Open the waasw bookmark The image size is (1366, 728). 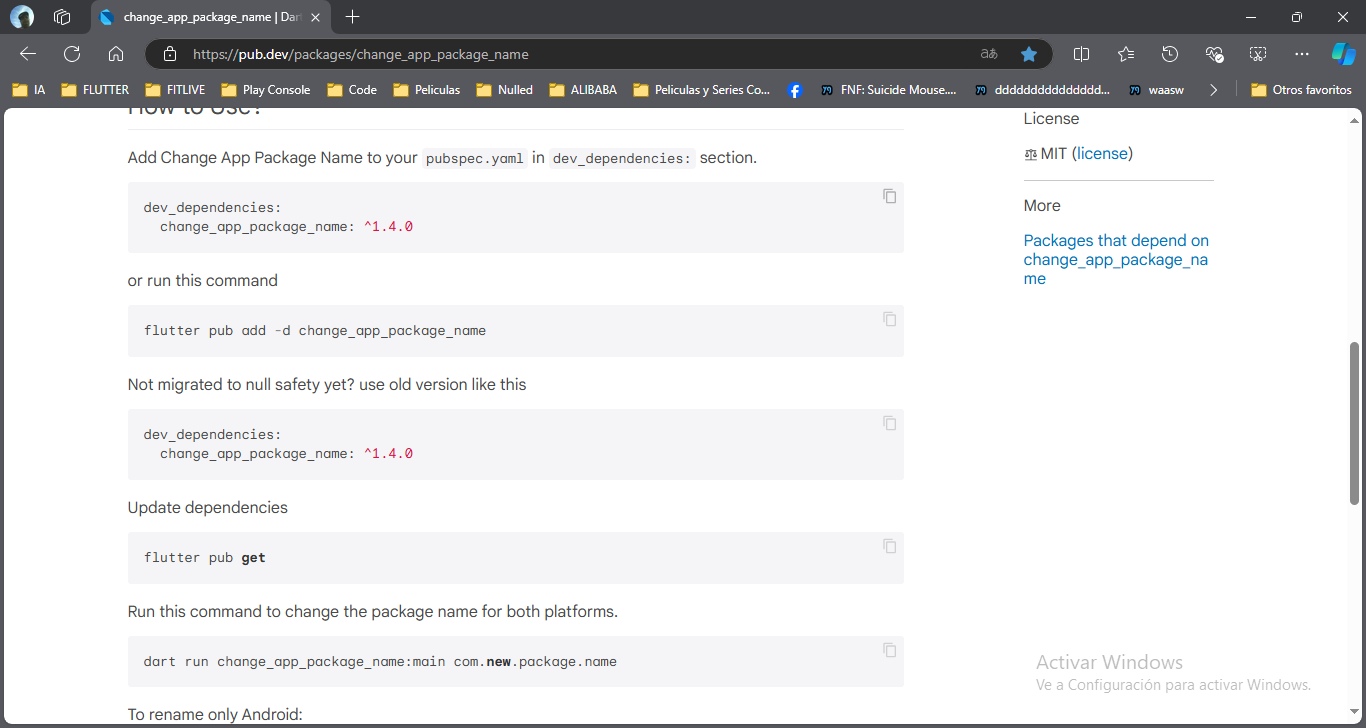point(1157,90)
